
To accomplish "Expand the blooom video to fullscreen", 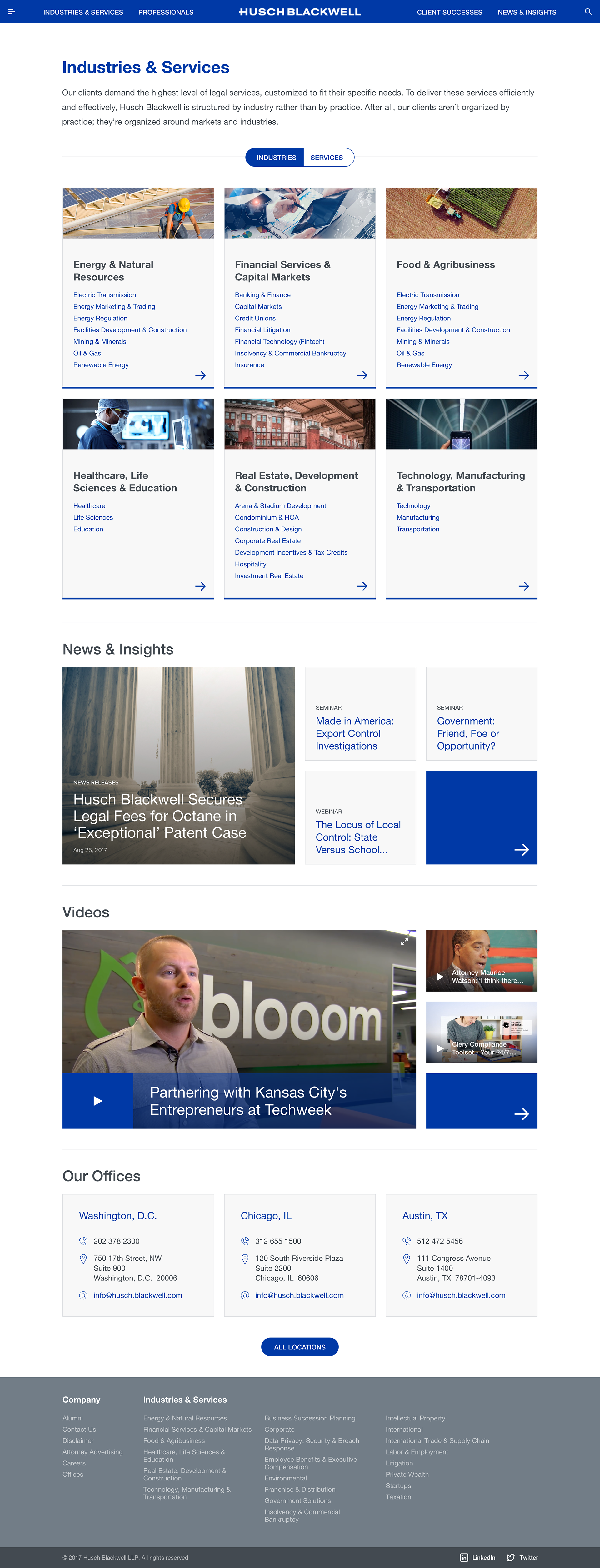I will [x=404, y=941].
